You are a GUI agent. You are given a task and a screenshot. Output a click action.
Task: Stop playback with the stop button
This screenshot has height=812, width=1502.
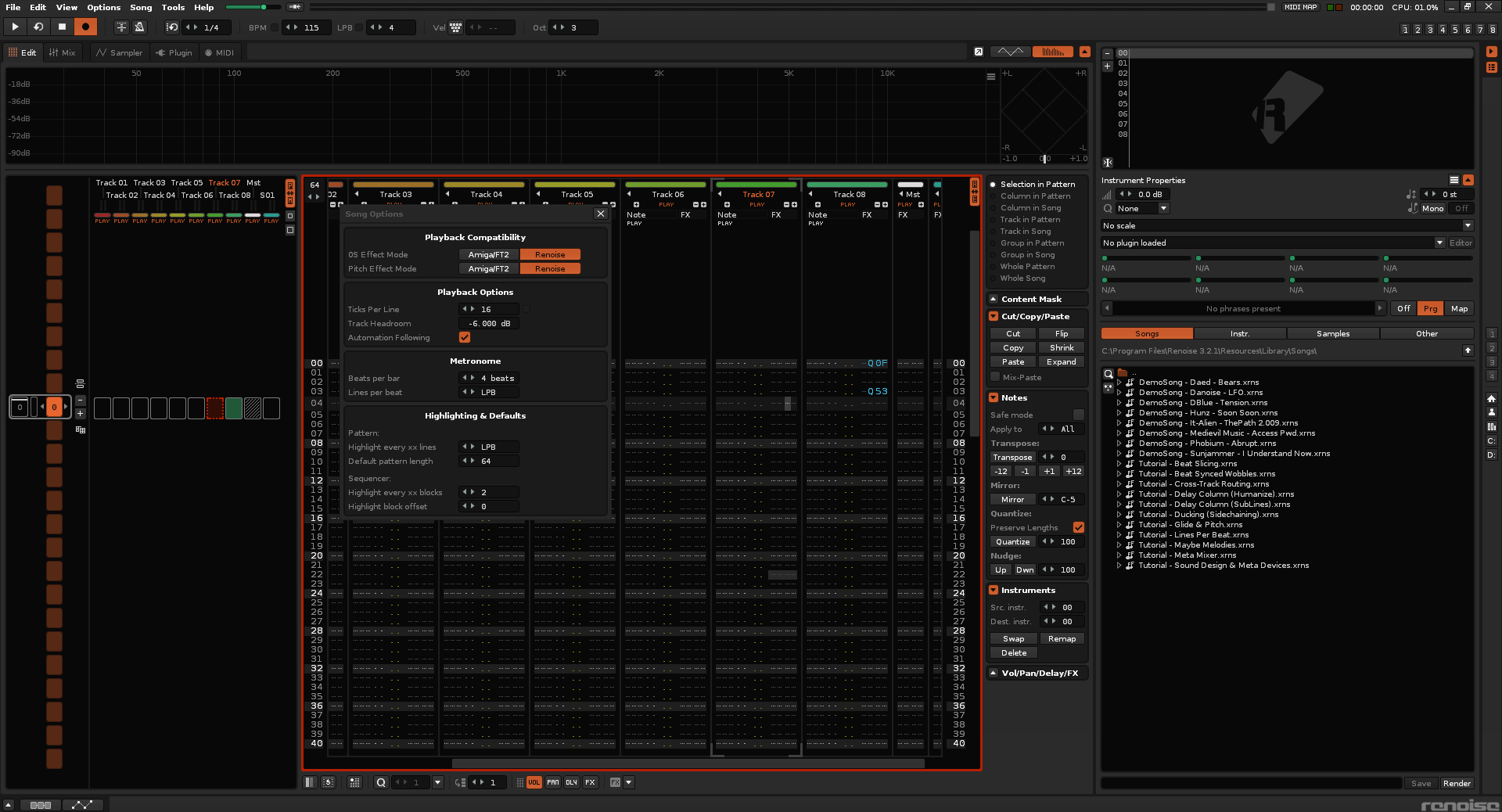[62, 27]
